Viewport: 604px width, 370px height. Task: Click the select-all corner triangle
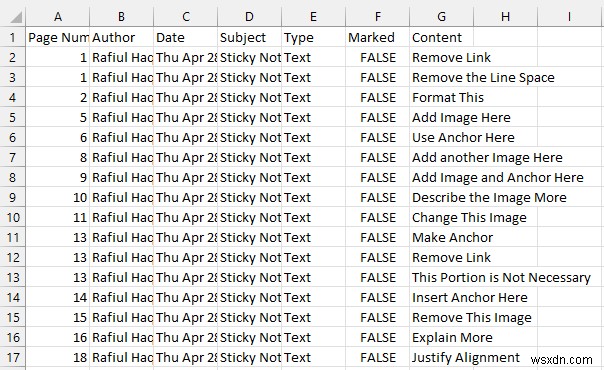coord(15,17)
